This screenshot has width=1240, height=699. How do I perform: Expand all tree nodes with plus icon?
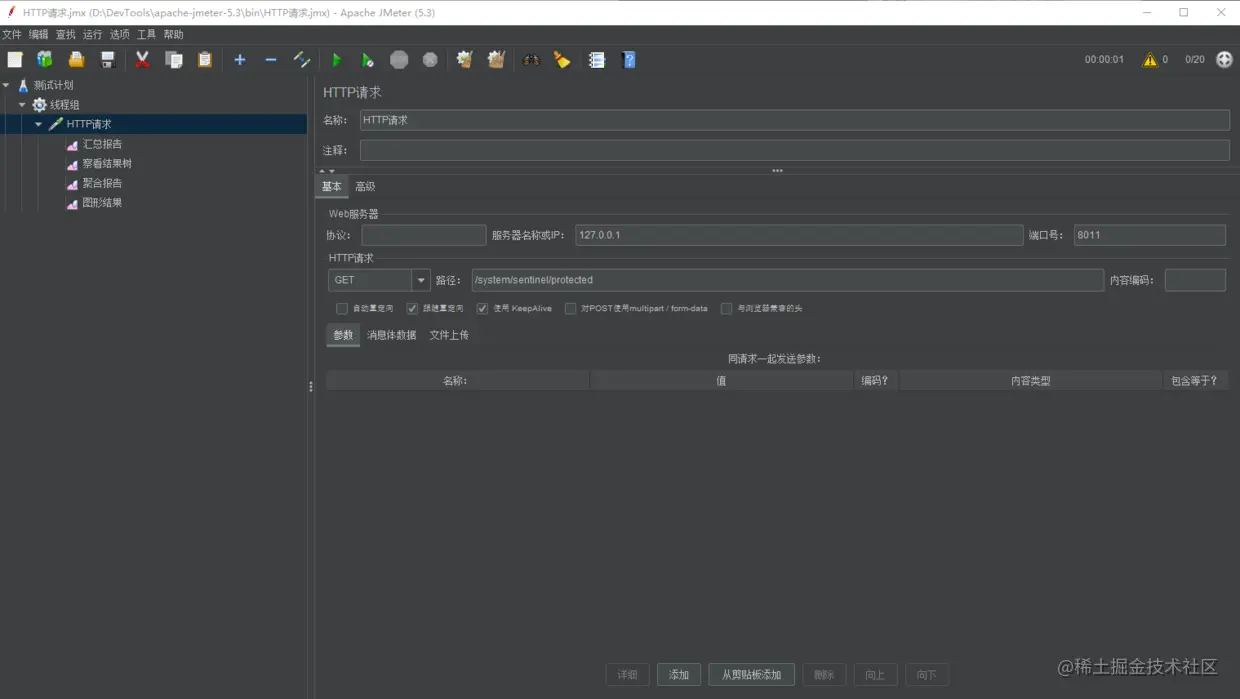click(x=240, y=60)
